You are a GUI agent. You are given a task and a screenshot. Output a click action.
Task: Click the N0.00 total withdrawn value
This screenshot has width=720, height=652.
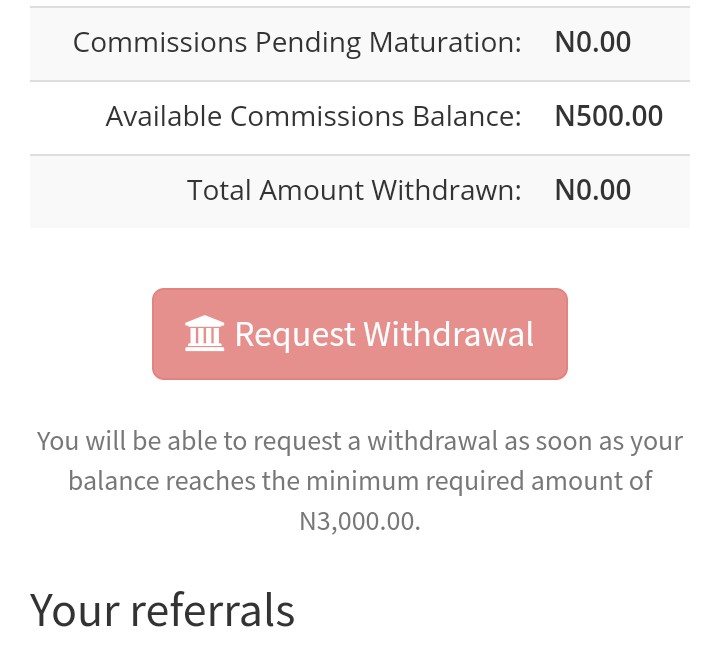(593, 190)
